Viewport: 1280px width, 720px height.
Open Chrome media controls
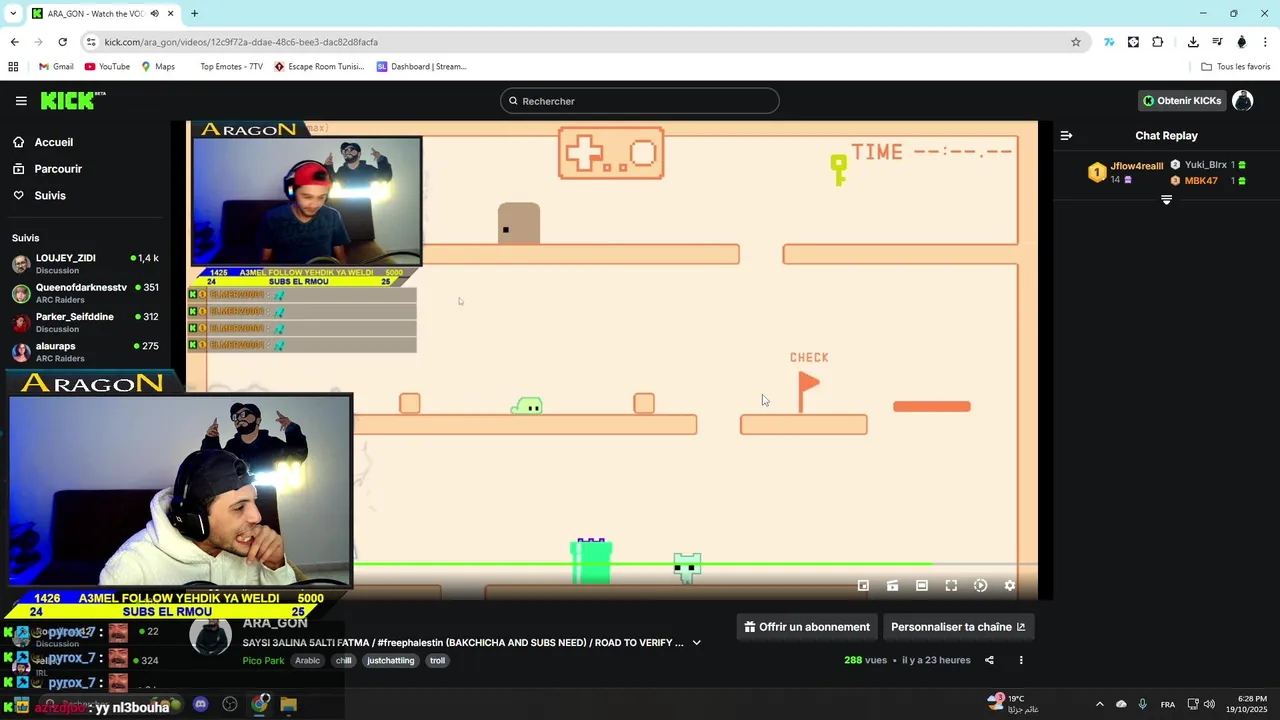point(1217,42)
